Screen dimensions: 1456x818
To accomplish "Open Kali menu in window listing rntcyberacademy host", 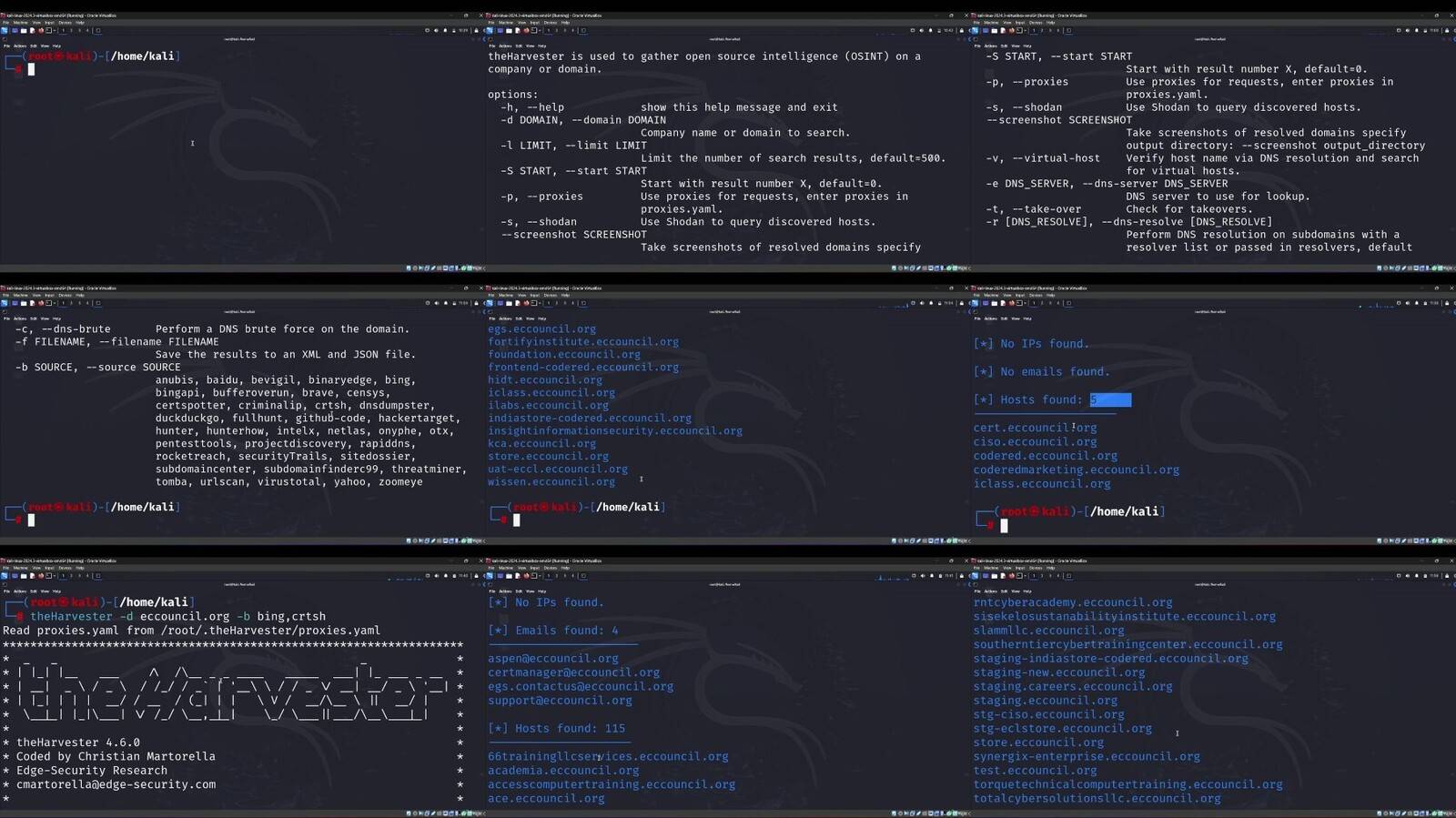I will (976, 576).
